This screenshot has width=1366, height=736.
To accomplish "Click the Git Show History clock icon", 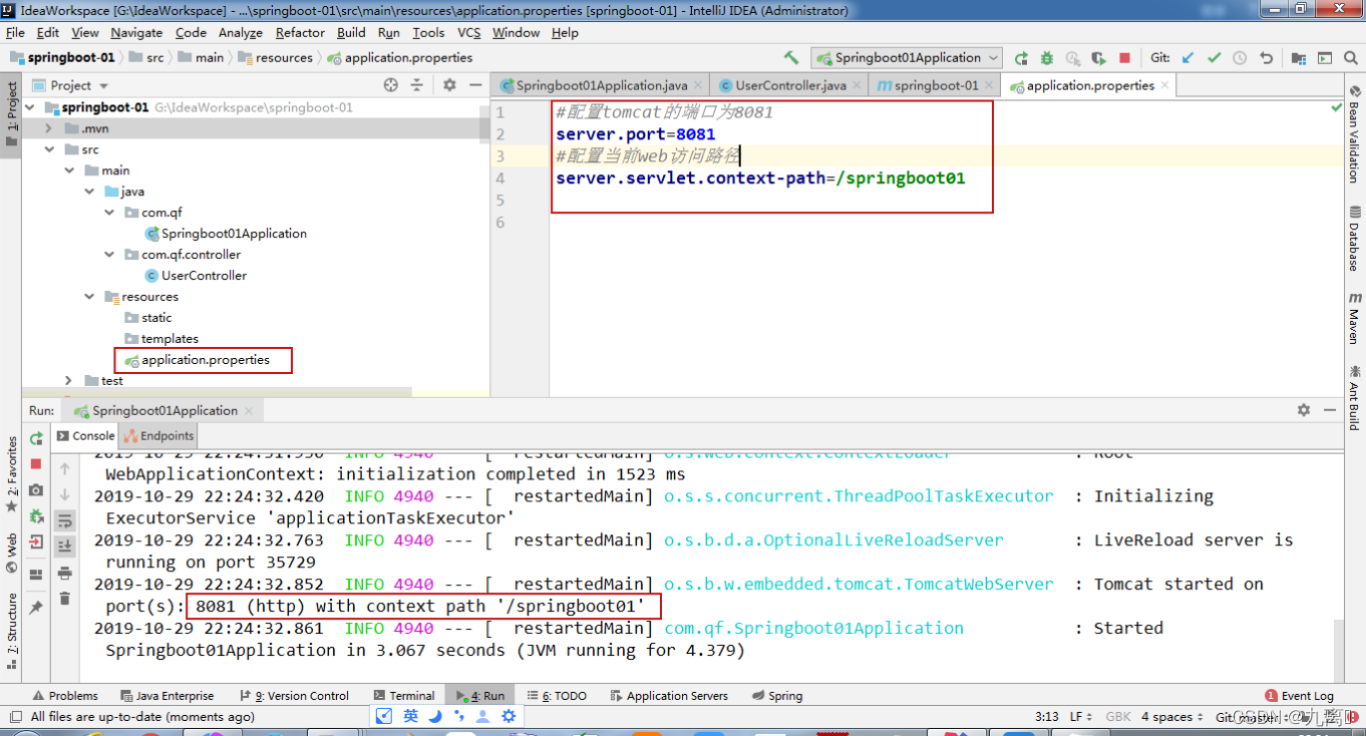I will 1240,58.
